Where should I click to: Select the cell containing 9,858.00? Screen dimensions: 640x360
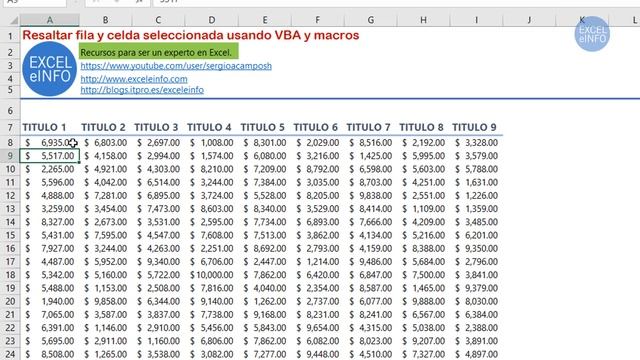click(105, 301)
